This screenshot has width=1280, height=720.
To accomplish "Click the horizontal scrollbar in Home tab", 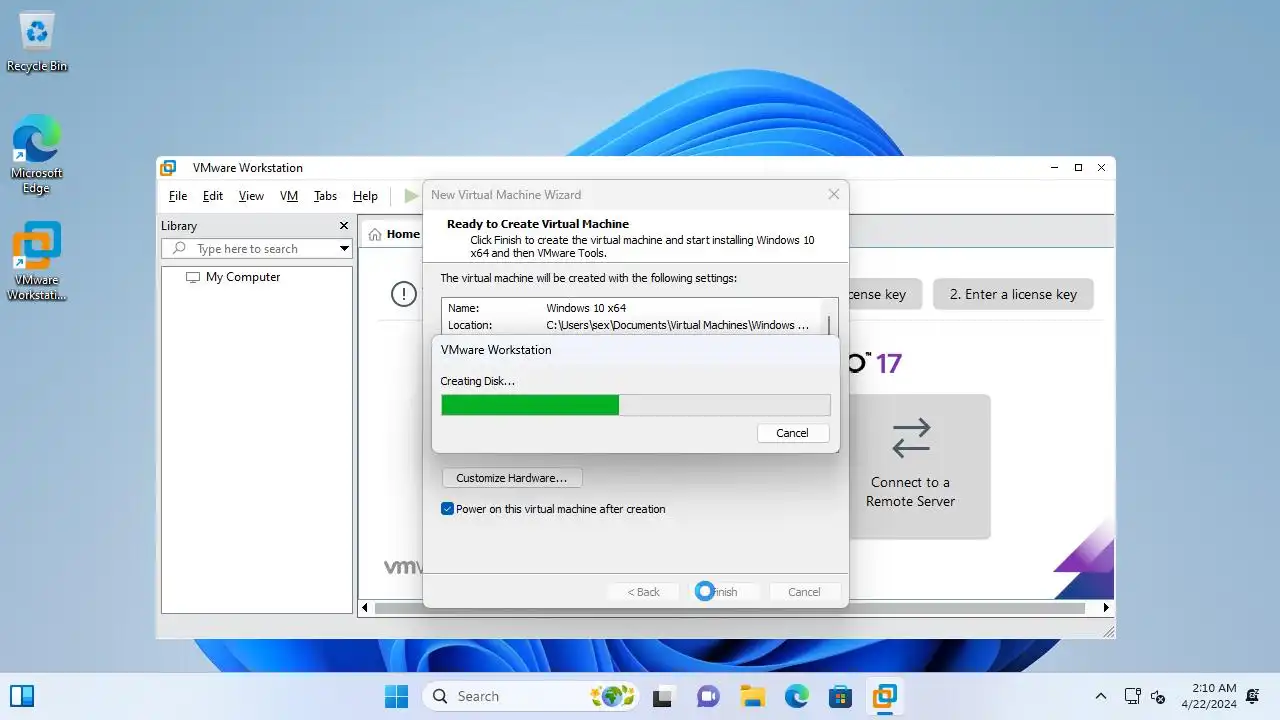I will (x=729, y=607).
